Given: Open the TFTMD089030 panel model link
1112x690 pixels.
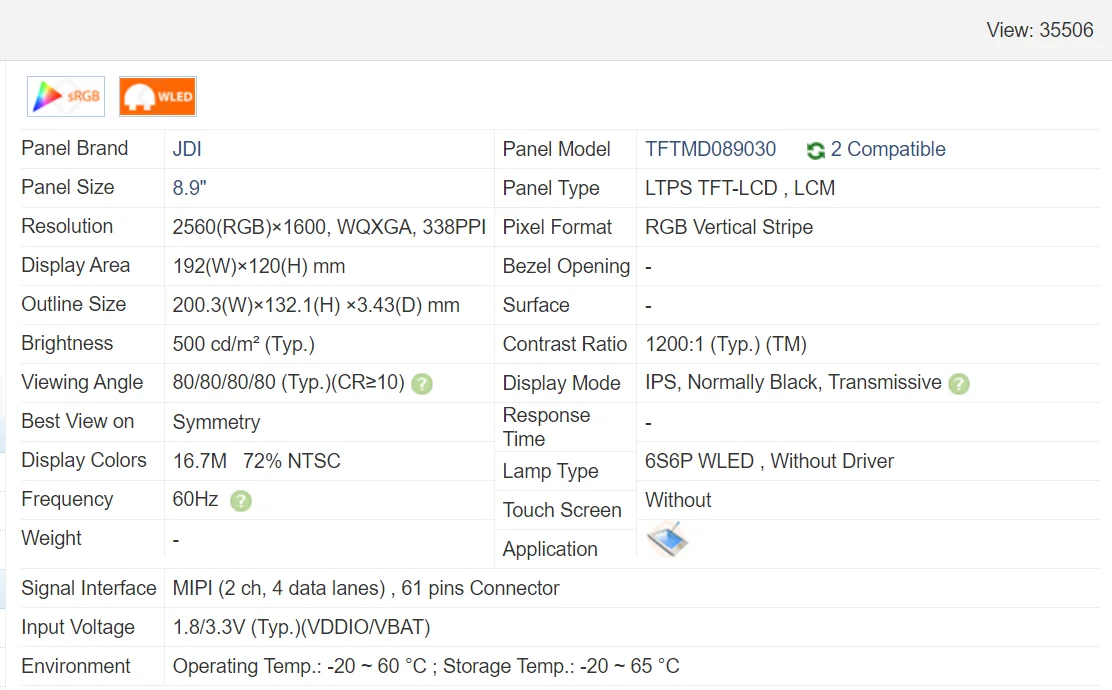Looking at the screenshot, I should click(x=711, y=149).
